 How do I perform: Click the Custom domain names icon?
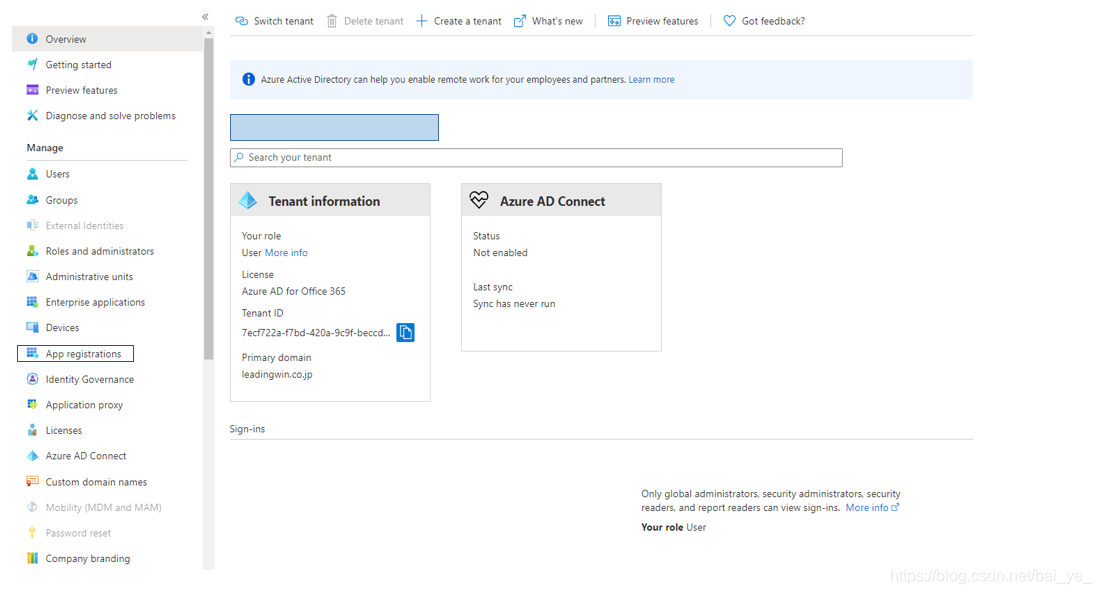pos(32,481)
